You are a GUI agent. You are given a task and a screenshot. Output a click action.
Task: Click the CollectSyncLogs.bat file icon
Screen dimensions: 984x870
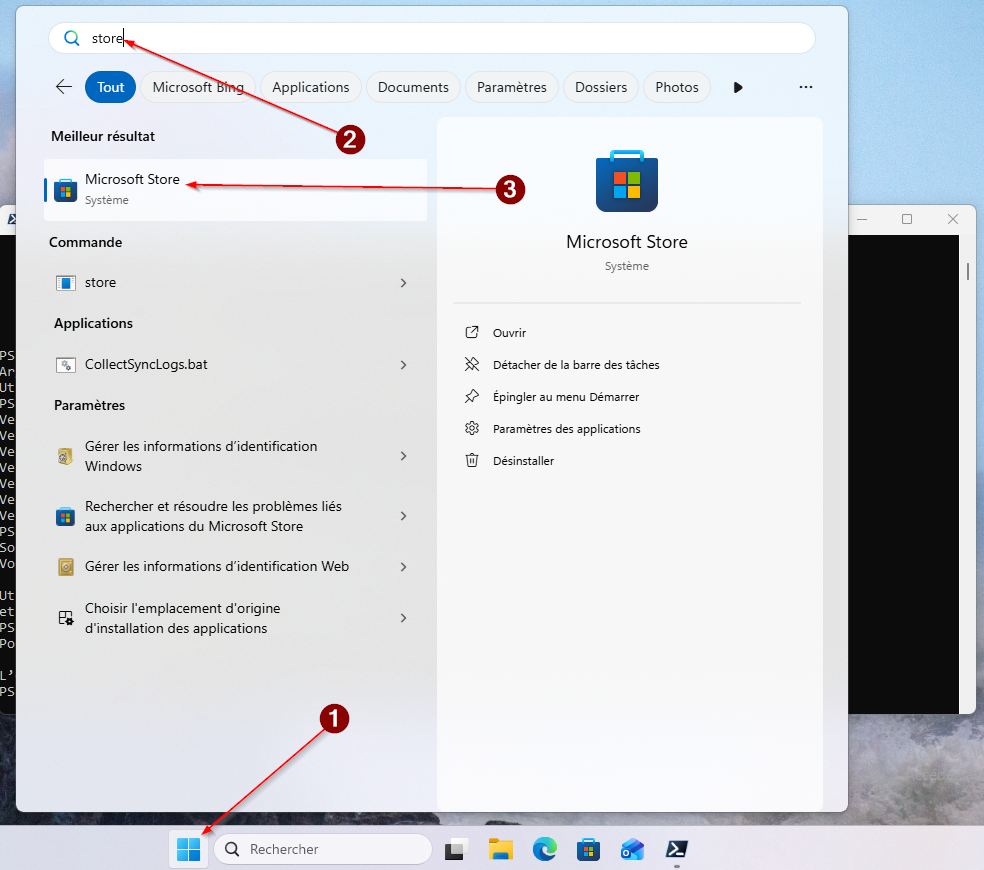click(65, 365)
